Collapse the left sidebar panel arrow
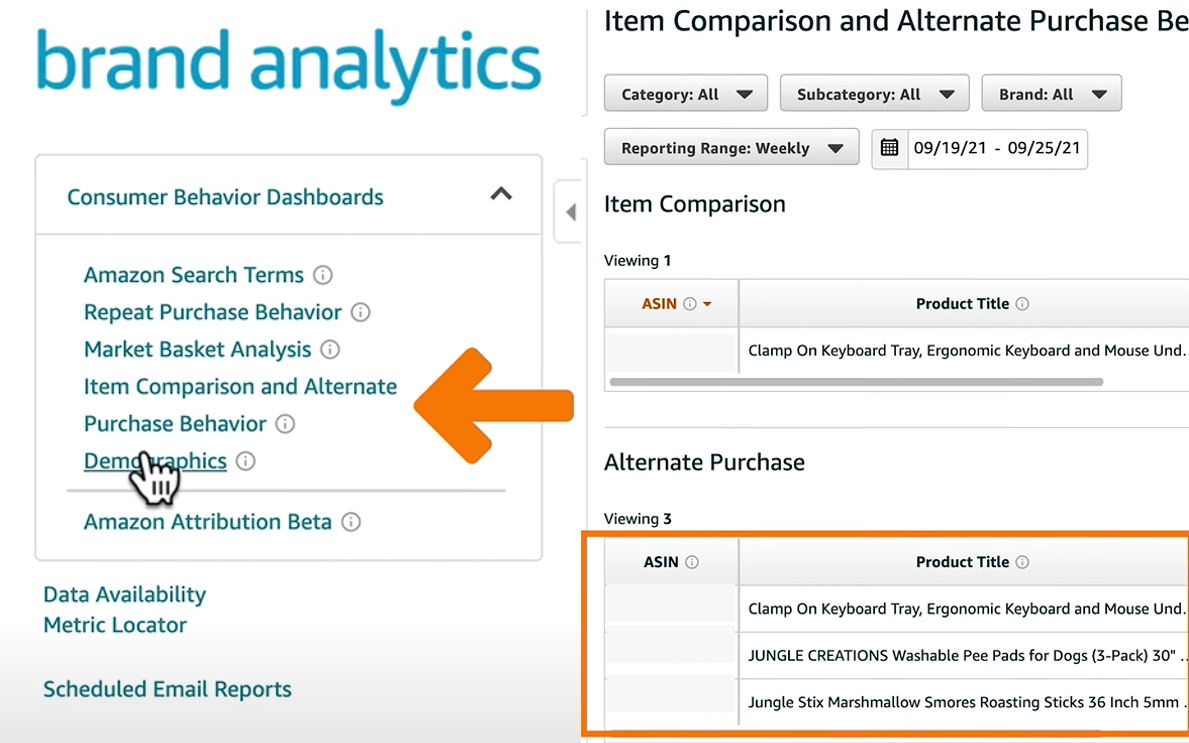 pyautogui.click(x=570, y=212)
